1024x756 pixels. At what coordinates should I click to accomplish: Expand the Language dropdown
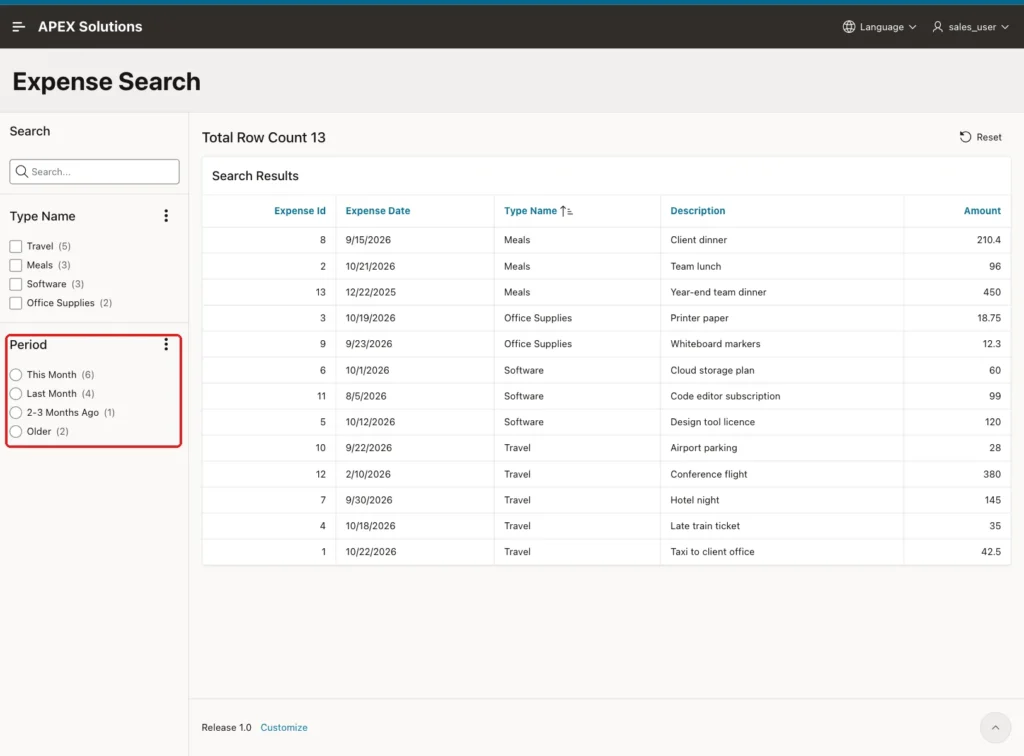coord(880,27)
